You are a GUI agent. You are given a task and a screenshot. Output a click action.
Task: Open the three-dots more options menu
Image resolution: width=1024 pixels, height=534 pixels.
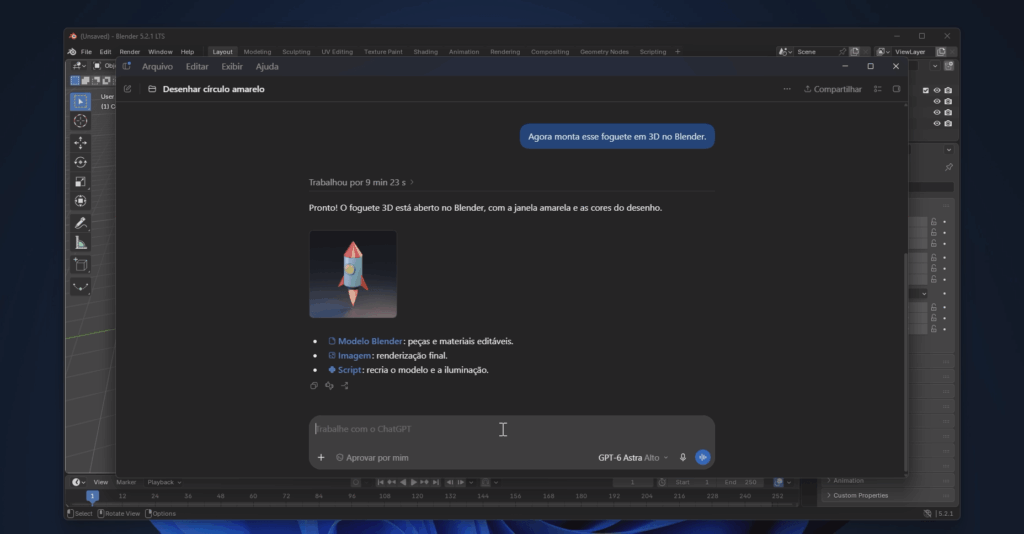787,89
